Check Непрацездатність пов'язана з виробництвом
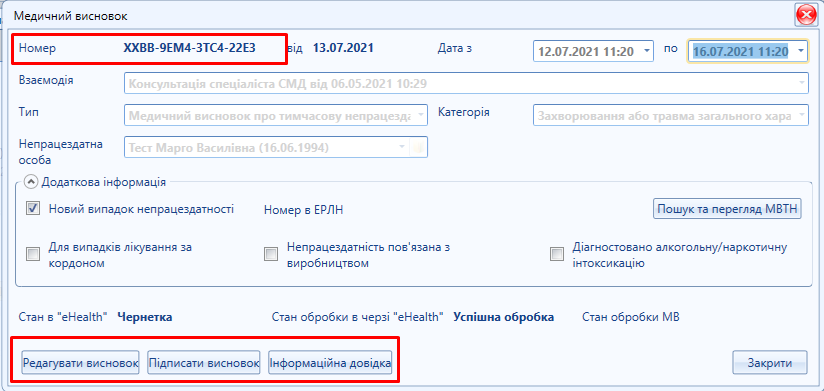The height and width of the screenshot is (391, 824). click(271, 255)
